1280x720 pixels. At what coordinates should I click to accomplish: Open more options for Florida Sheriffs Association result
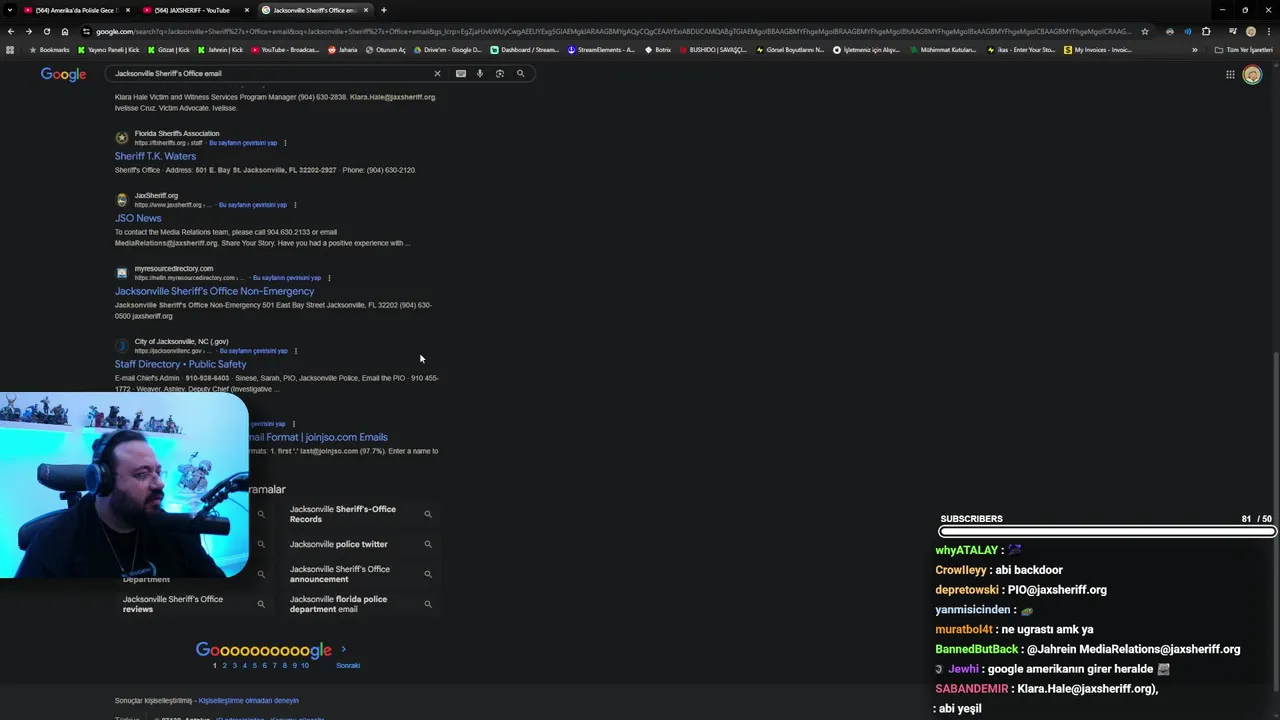285,143
